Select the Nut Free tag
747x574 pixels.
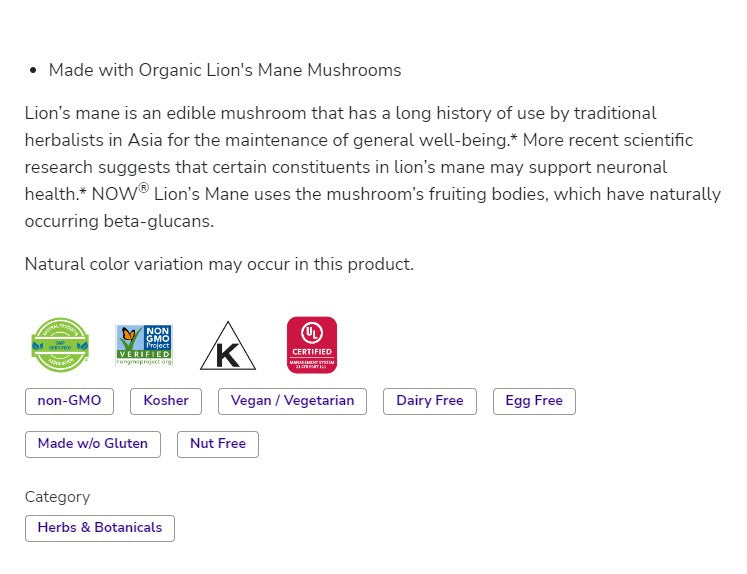tap(218, 444)
